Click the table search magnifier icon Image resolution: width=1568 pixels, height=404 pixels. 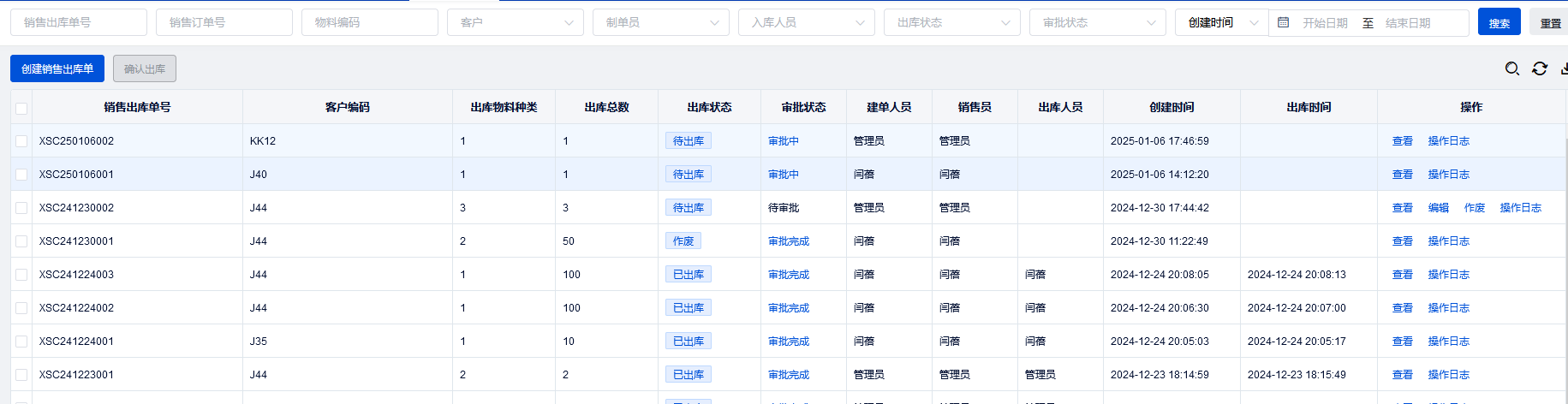tap(1512, 68)
